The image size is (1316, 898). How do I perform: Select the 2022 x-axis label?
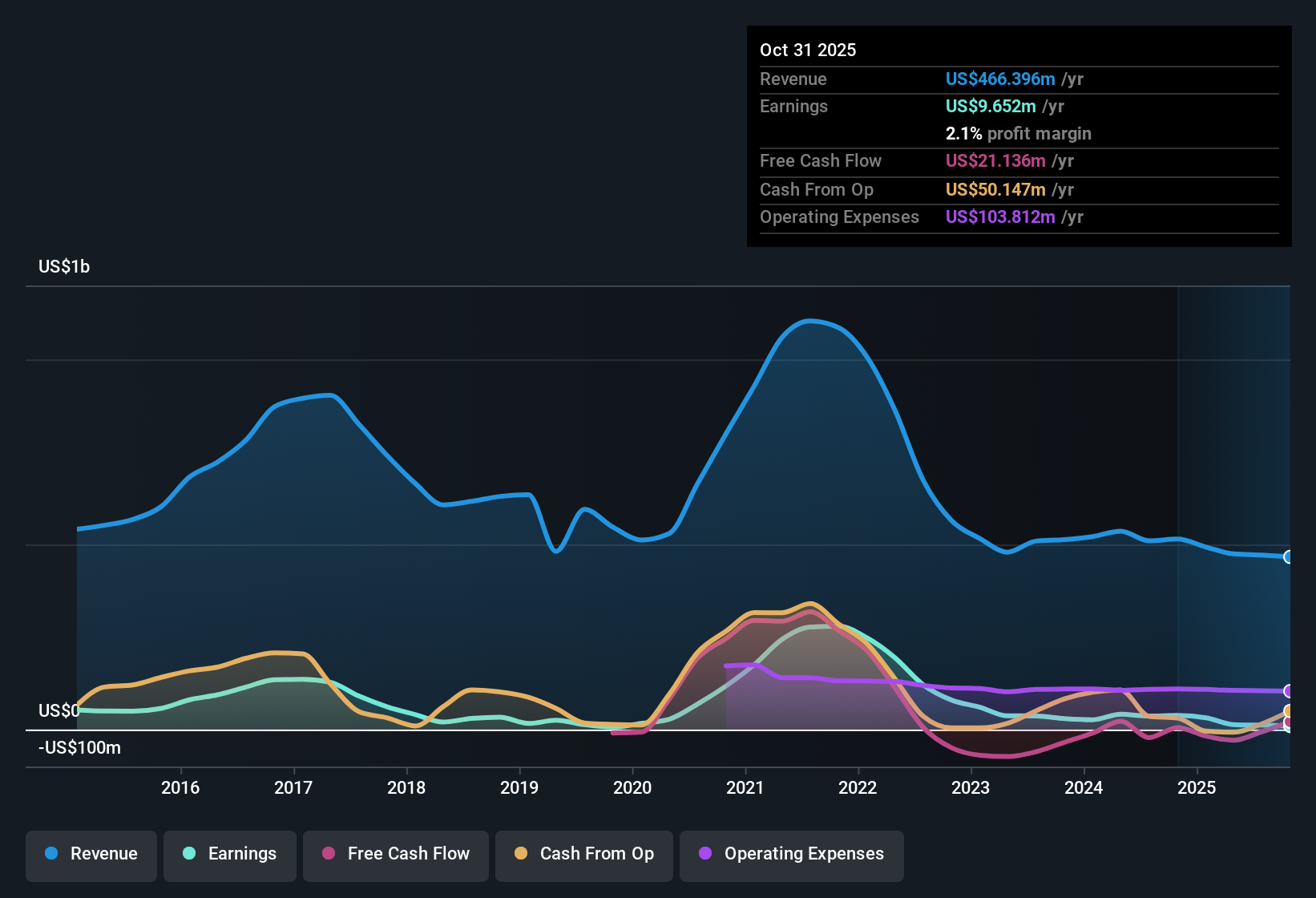[x=858, y=787]
